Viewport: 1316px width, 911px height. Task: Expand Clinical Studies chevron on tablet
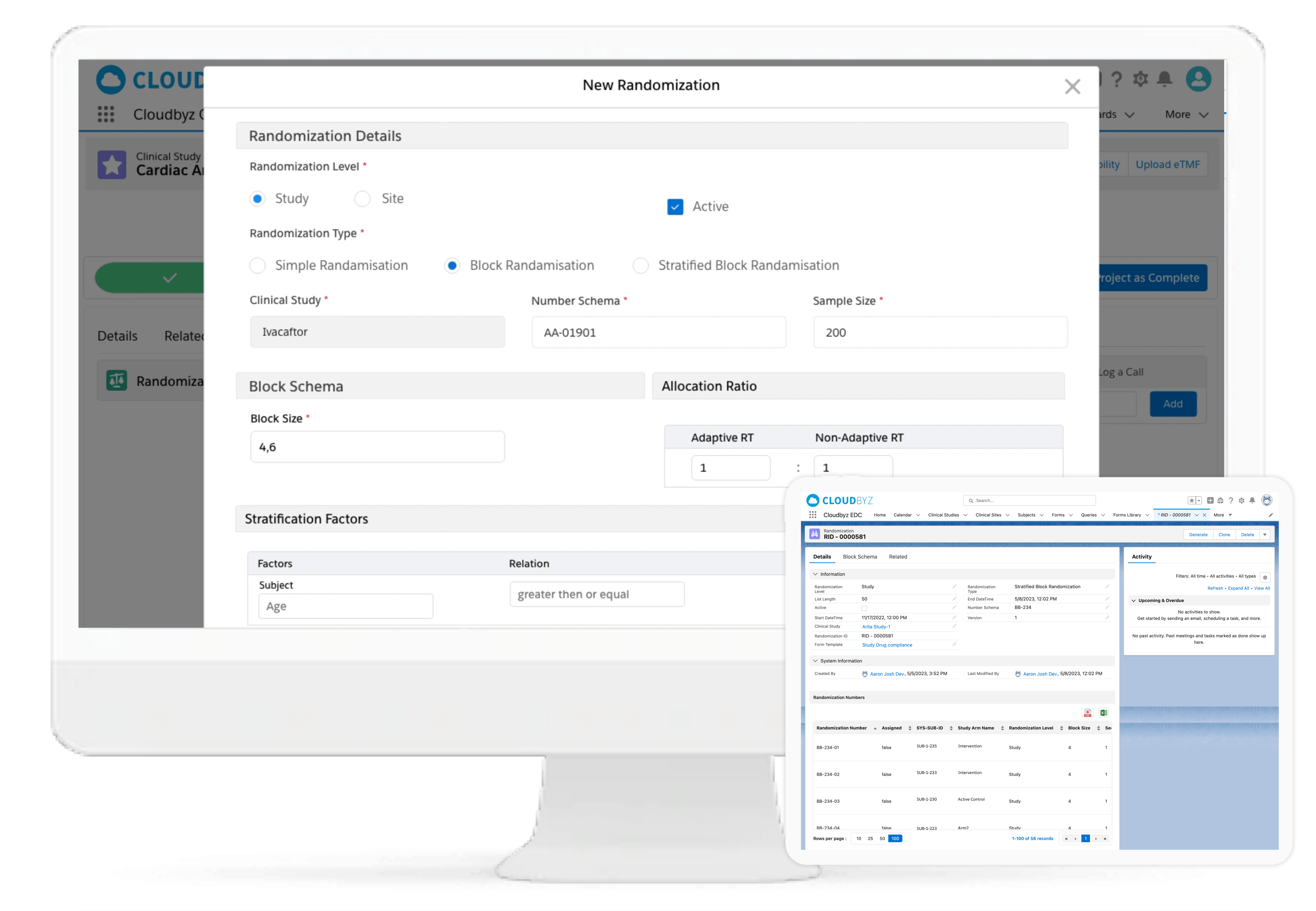965,515
